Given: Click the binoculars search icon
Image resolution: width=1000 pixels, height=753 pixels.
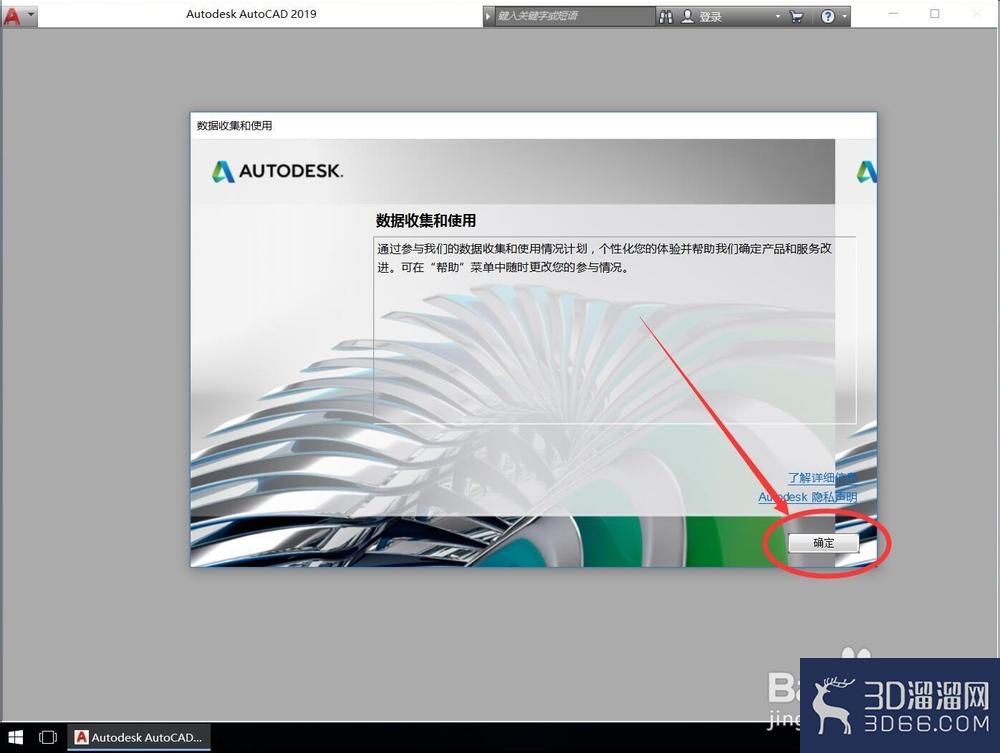Looking at the screenshot, I should click(665, 17).
